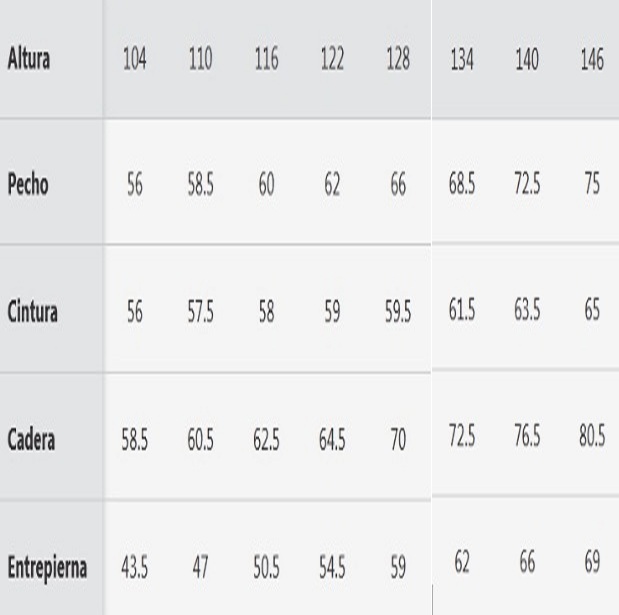Click Cadera value 62.5 for height 116
The height and width of the screenshot is (615, 619).
(x=267, y=438)
